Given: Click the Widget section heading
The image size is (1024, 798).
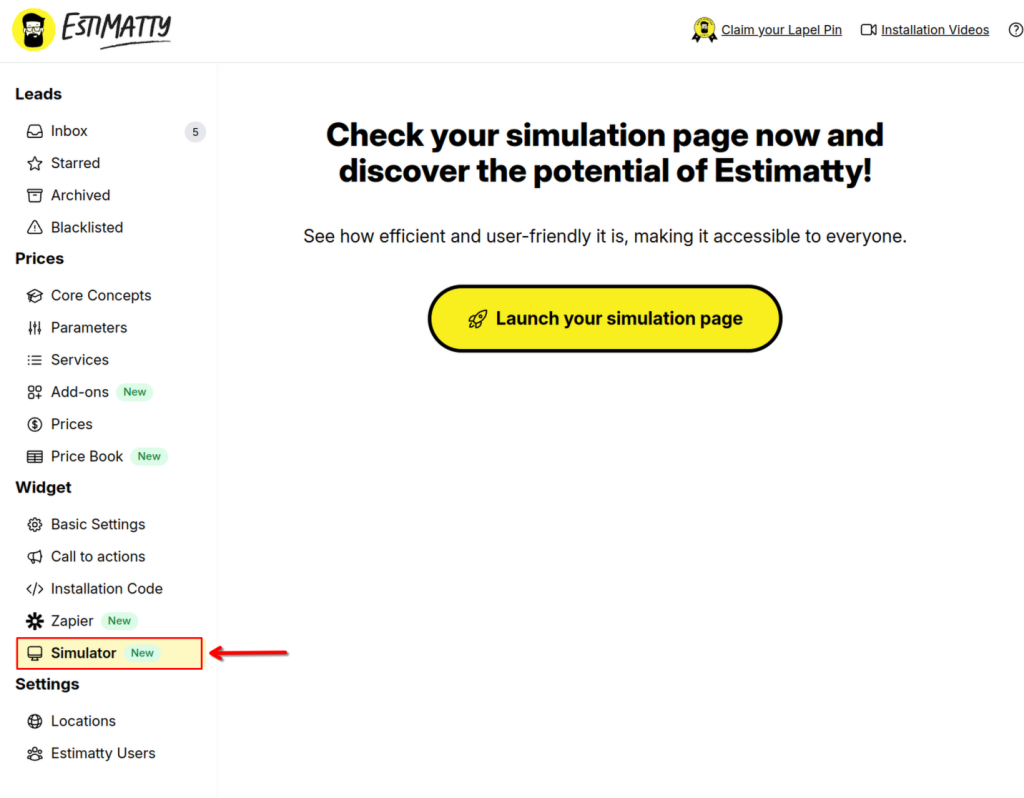Looking at the screenshot, I should pyautogui.click(x=43, y=488).
